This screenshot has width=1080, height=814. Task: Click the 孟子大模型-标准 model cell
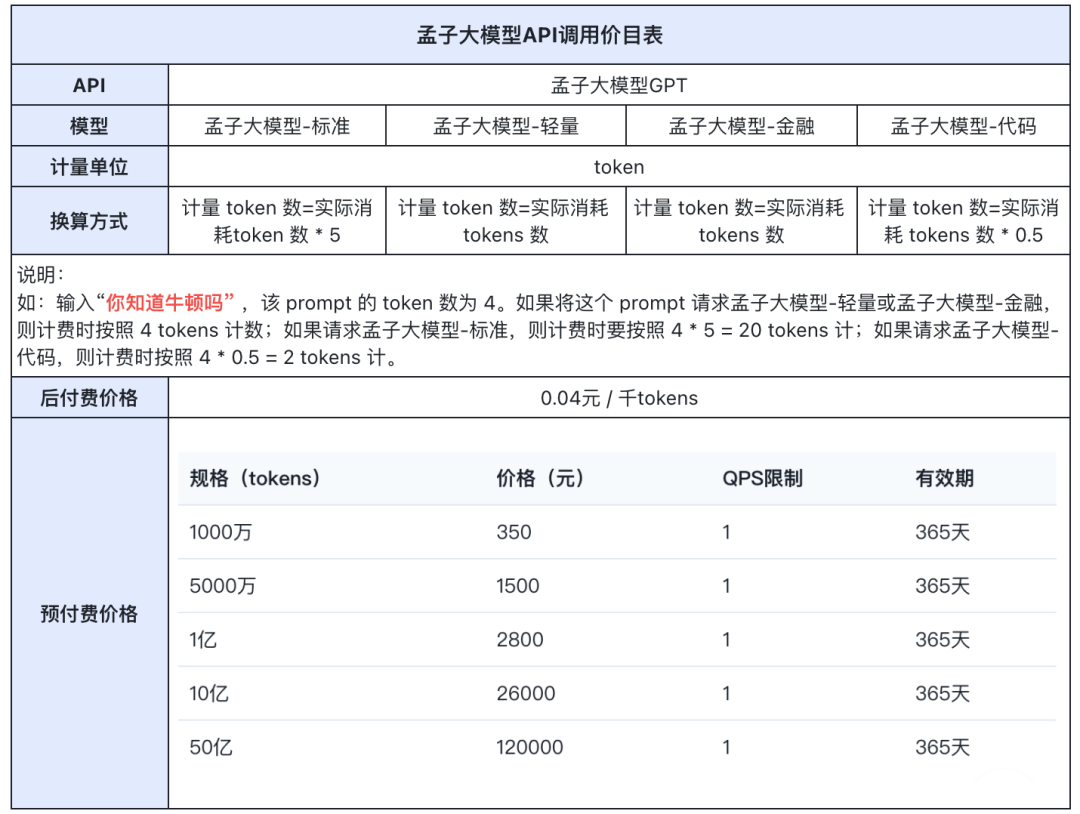(277, 125)
